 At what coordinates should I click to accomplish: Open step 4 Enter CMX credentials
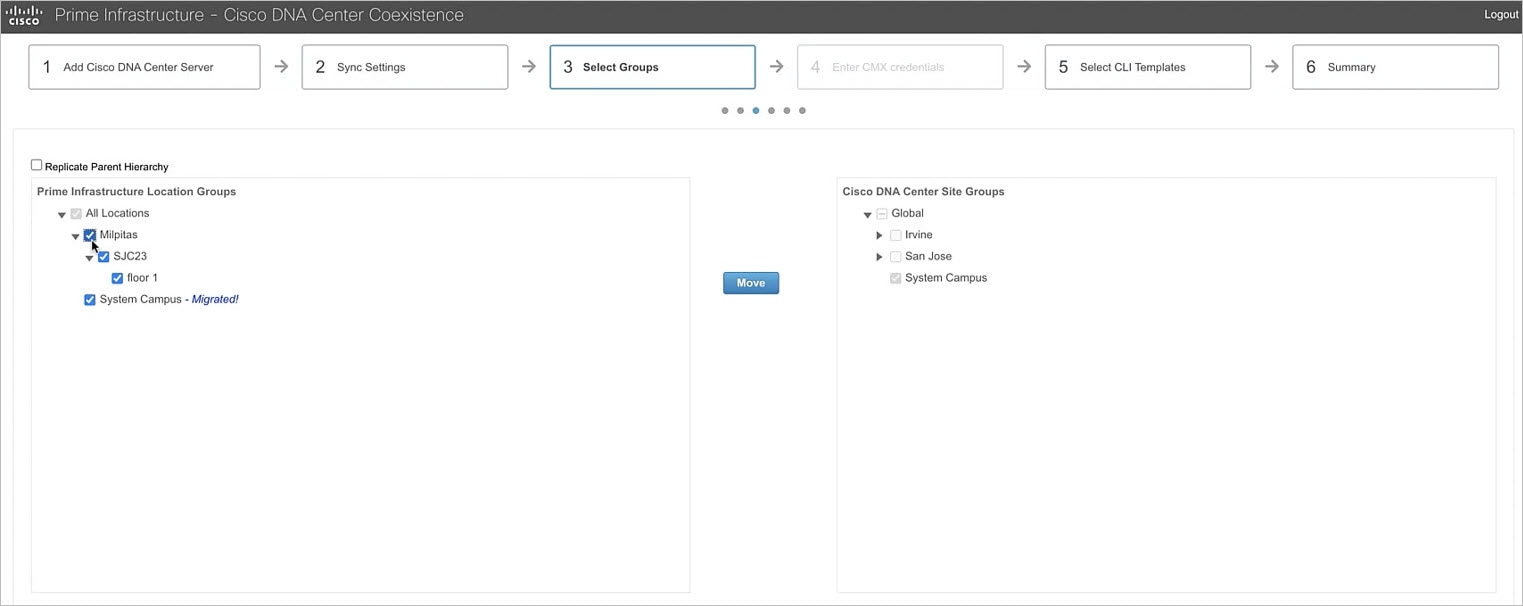pos(900,67)
